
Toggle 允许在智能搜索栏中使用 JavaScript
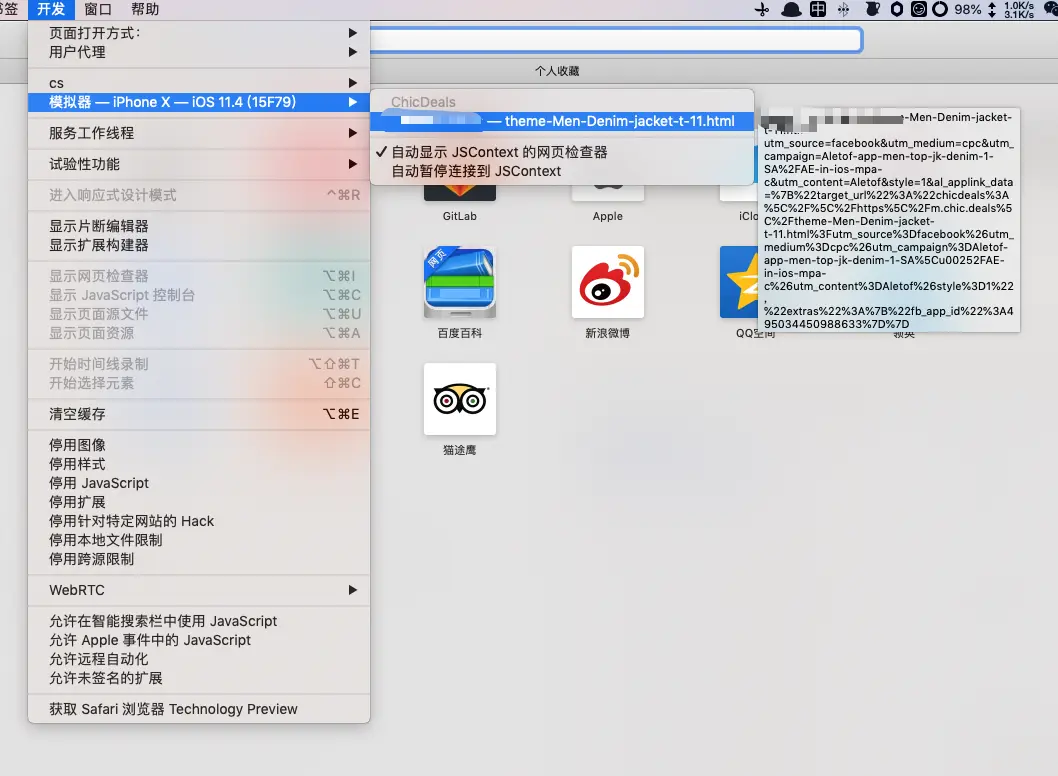tap(199, 621)
